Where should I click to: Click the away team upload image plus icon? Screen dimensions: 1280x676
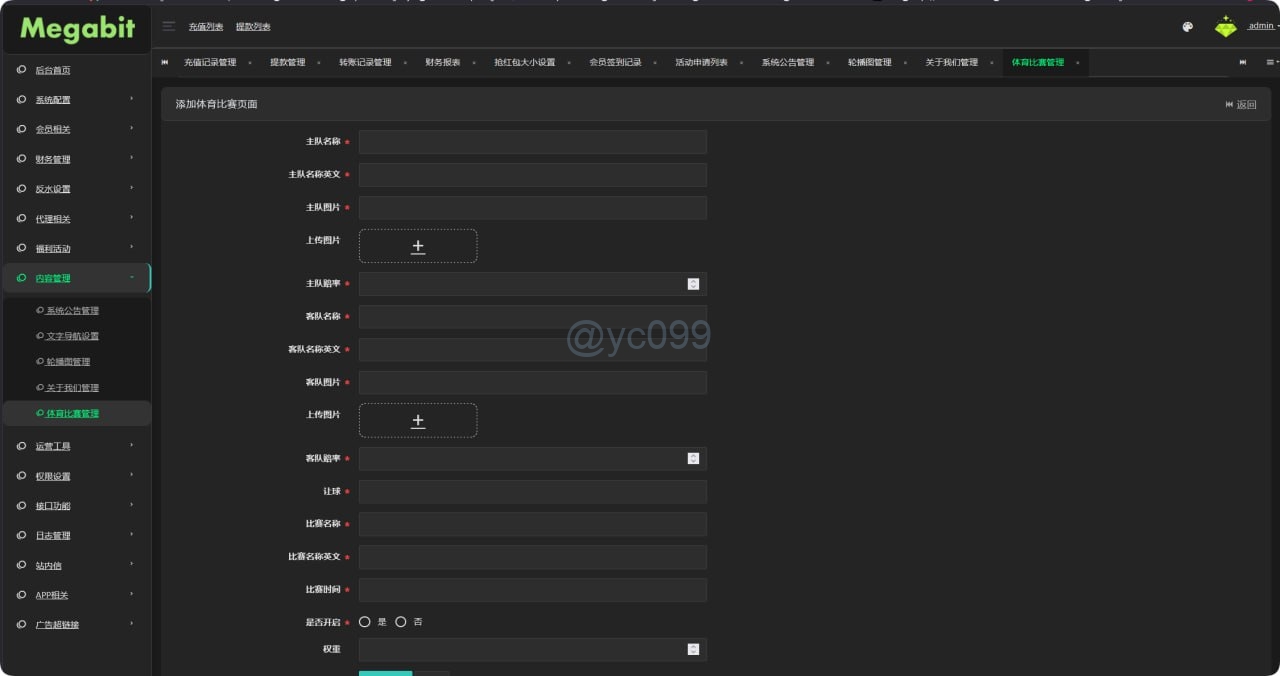(x=418, y=421)
